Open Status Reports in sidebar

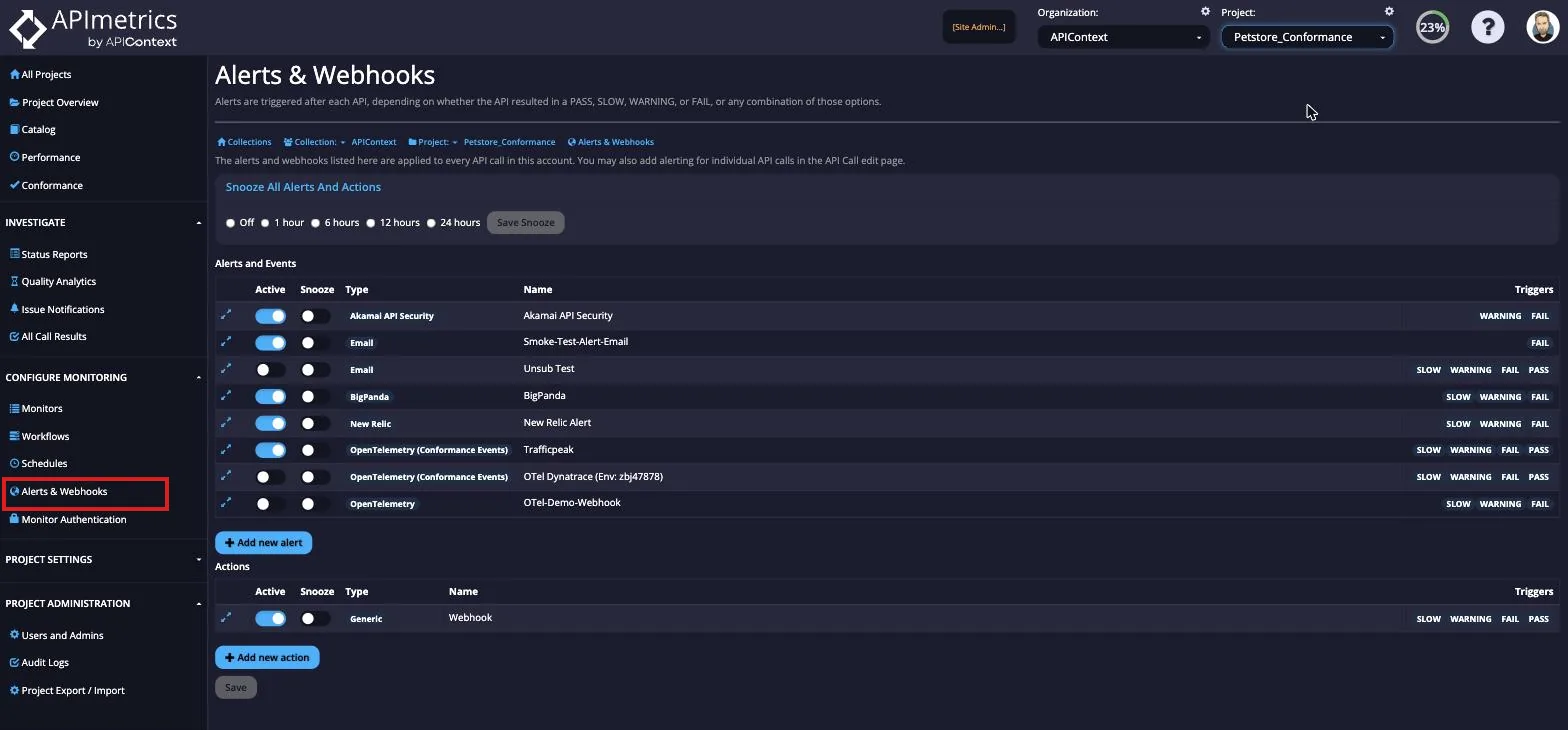click(x=48, y=254)
